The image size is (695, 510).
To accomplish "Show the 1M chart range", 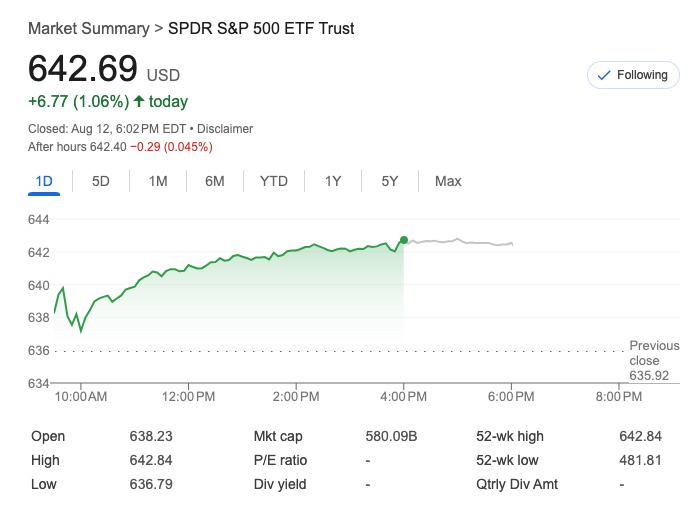I will [158, 181].
